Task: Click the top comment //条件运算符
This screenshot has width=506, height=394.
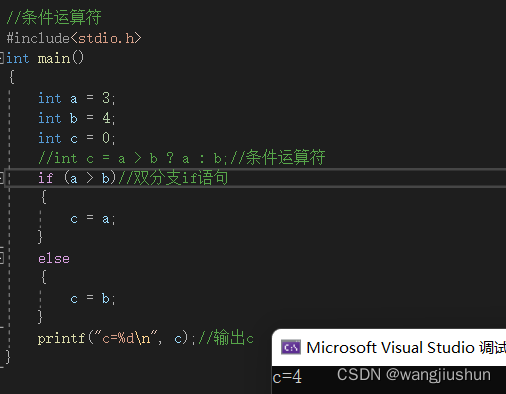Action: 54,17
